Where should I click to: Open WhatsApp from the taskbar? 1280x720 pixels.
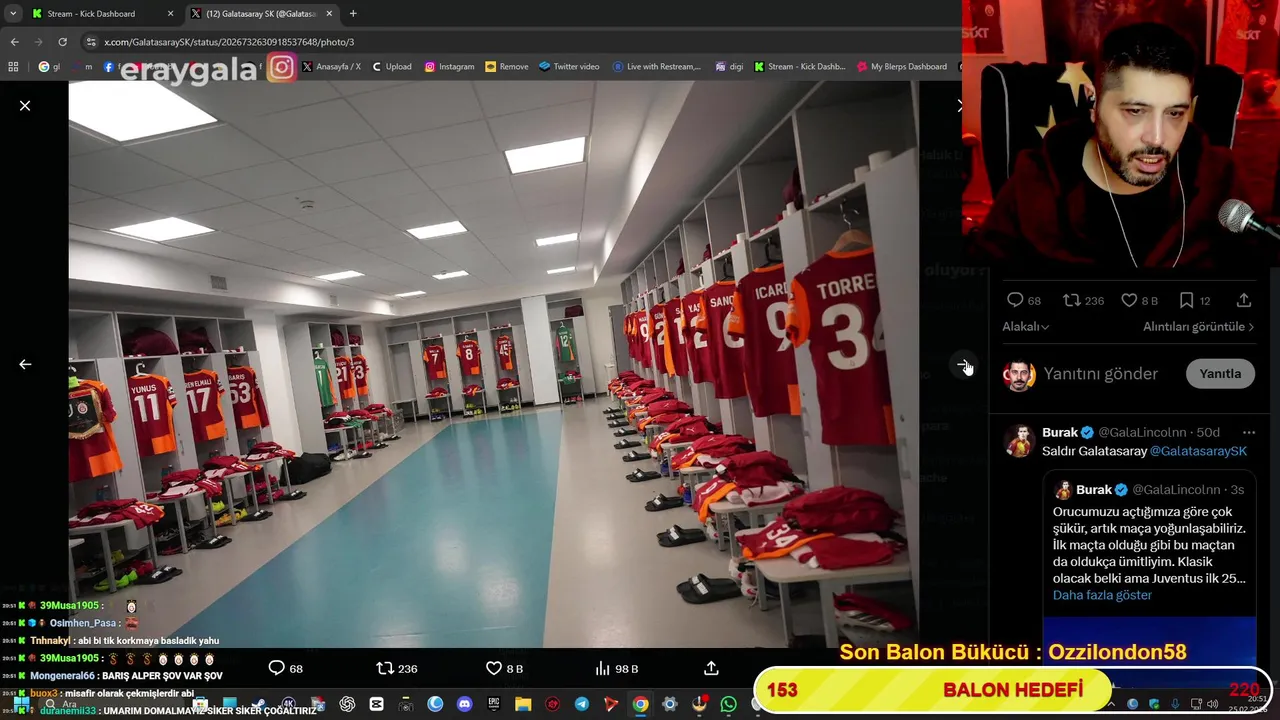click(728, 704)
